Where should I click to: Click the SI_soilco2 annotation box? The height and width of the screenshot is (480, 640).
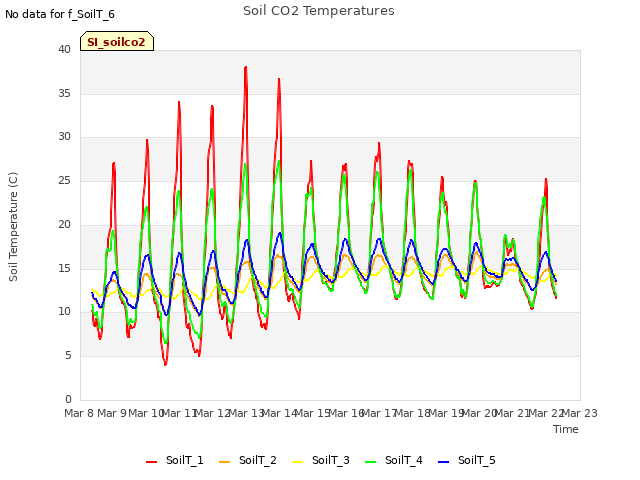pyautogui.click(x=117, y=41)
